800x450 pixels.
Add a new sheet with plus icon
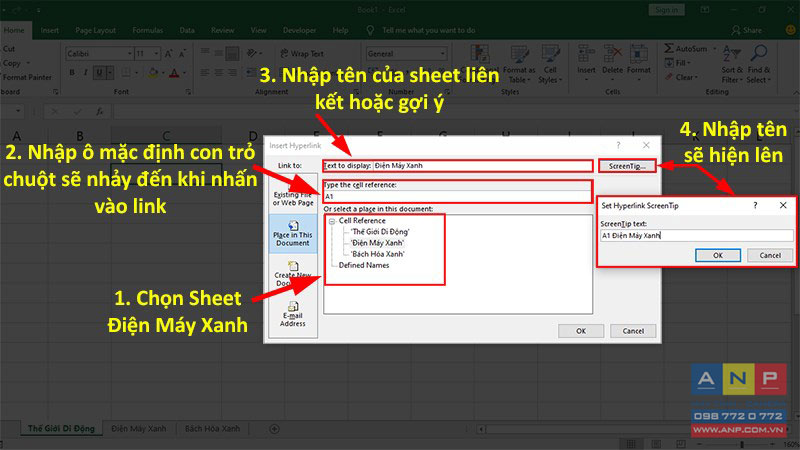click(x=274, y=429)
